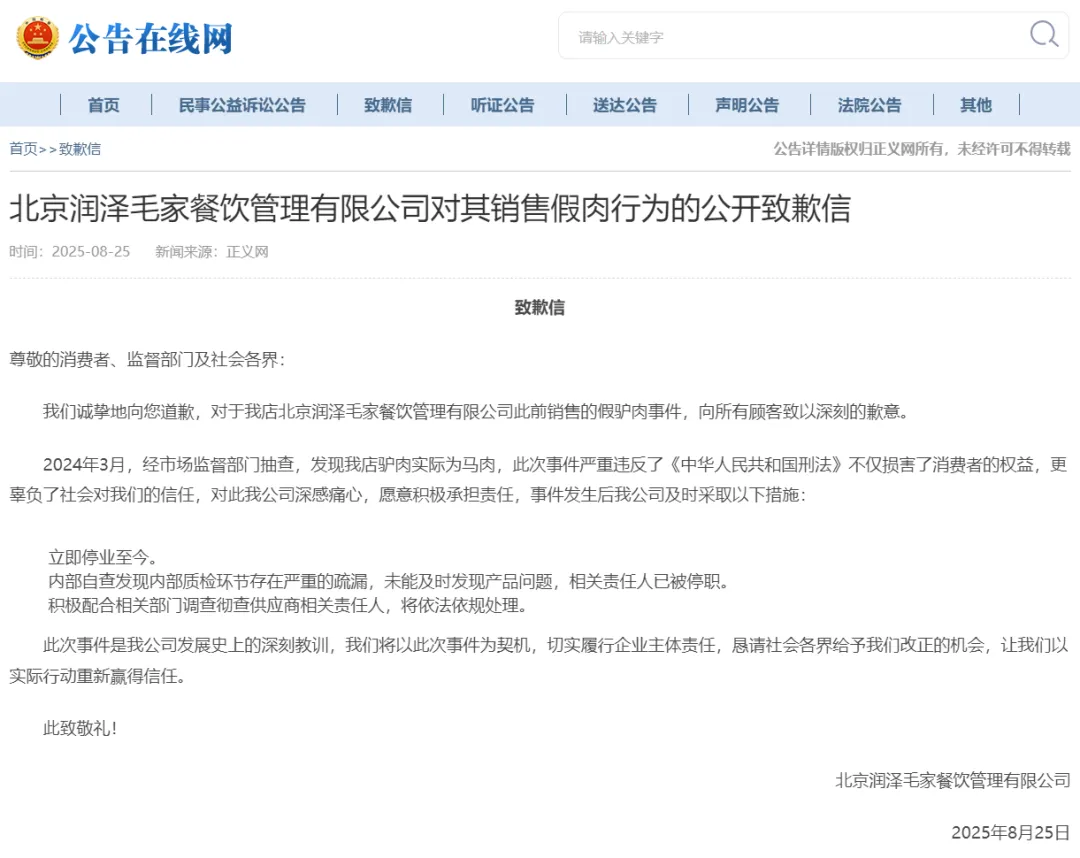Click the 公告在线网 site title
Image resolution: width=1080 pixels, height=858 pixels.
click(x=150, y=39)
